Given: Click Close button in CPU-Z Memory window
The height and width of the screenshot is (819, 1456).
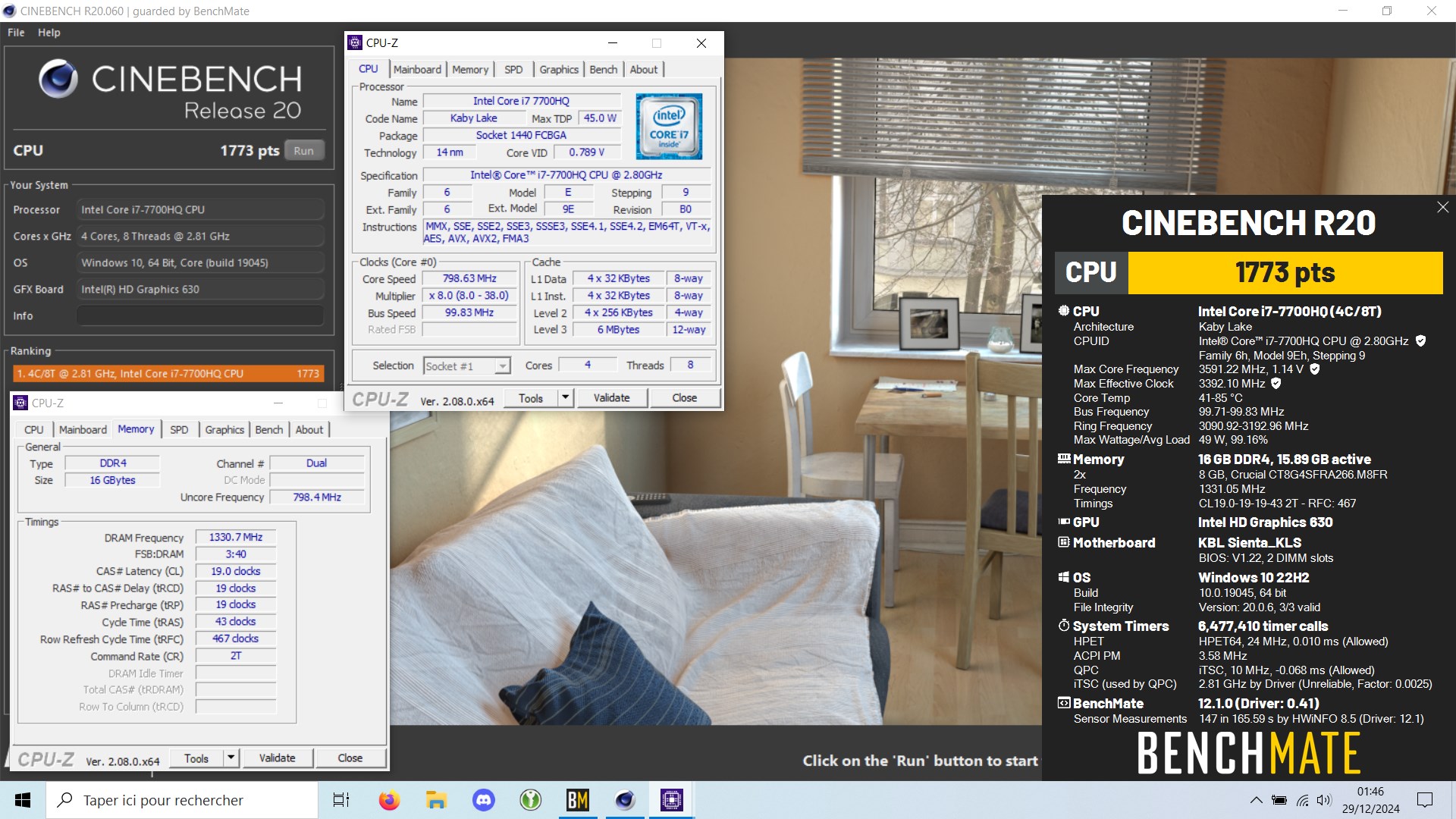Looking at the screenshot, I should click(350, 758).
